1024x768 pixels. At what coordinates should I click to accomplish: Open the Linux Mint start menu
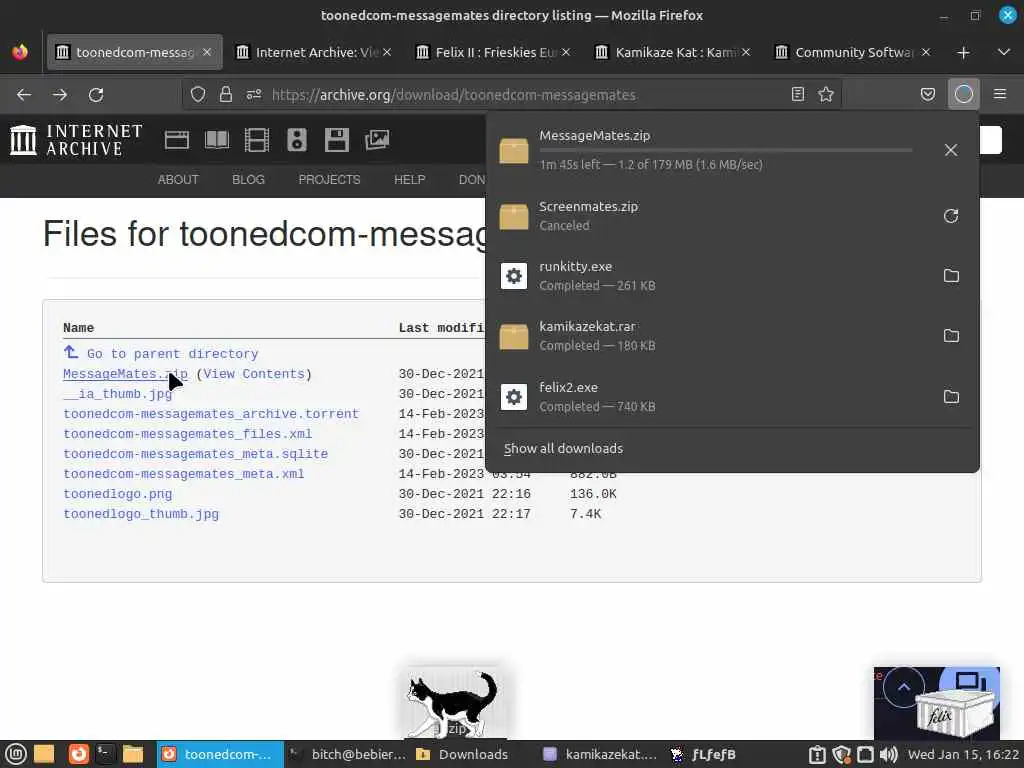pos(16,754)
